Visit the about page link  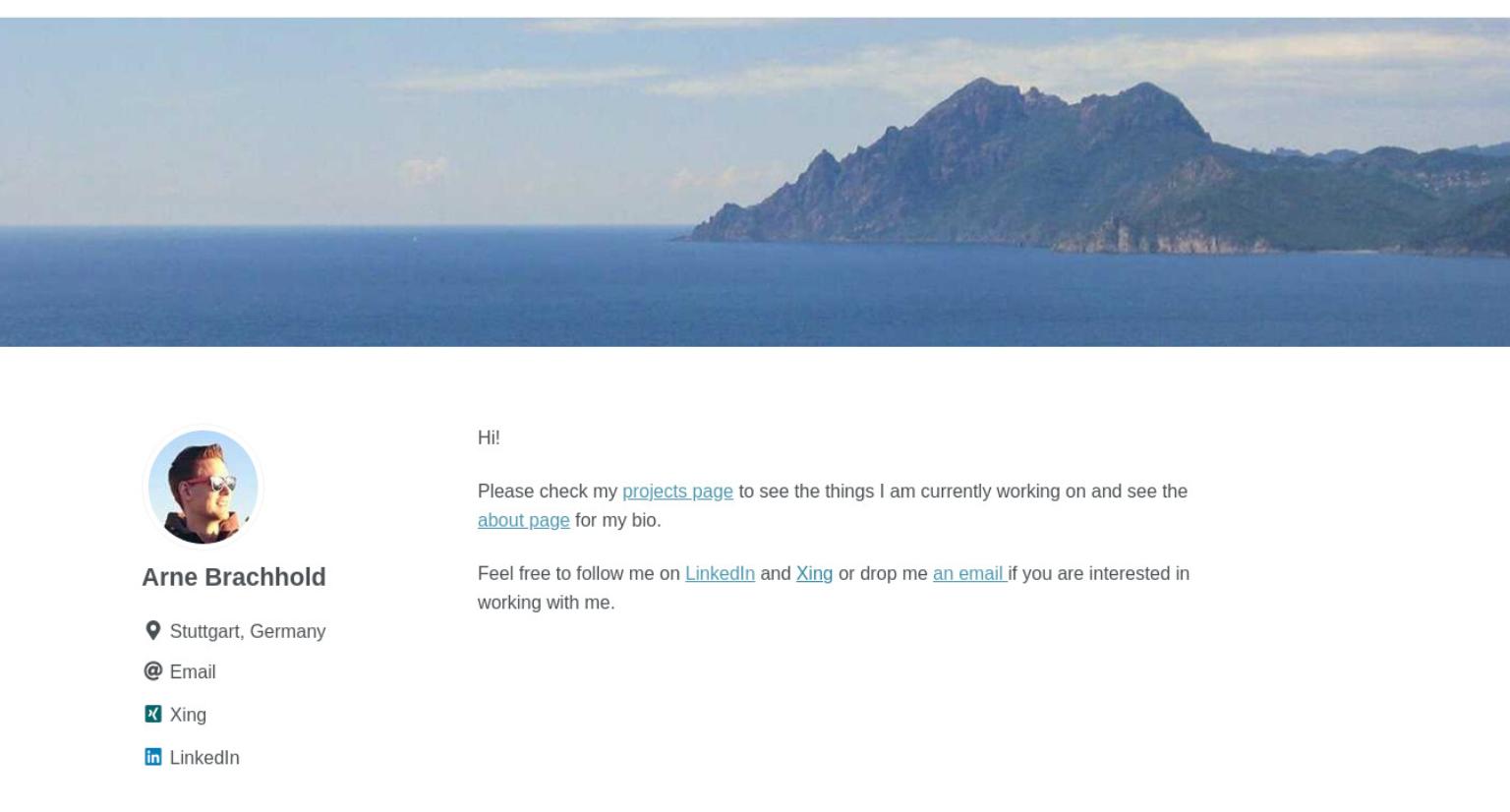pyautogui.click(x=523, y=520)
